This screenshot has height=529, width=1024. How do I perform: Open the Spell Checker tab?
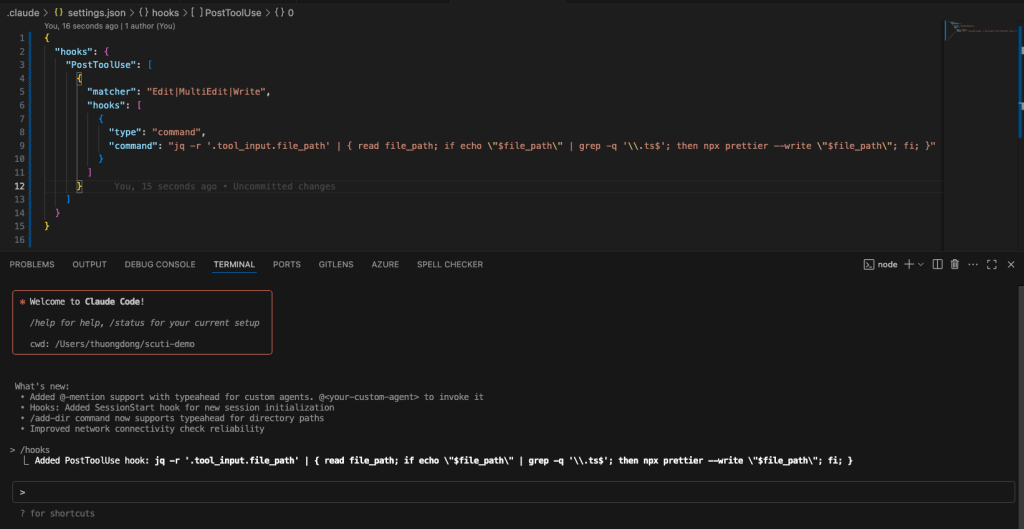tap(450, 264)
